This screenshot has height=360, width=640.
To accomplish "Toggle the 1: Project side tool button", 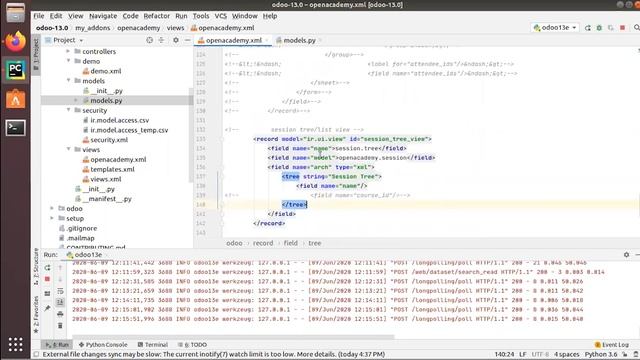I will (x=36, y=54).
